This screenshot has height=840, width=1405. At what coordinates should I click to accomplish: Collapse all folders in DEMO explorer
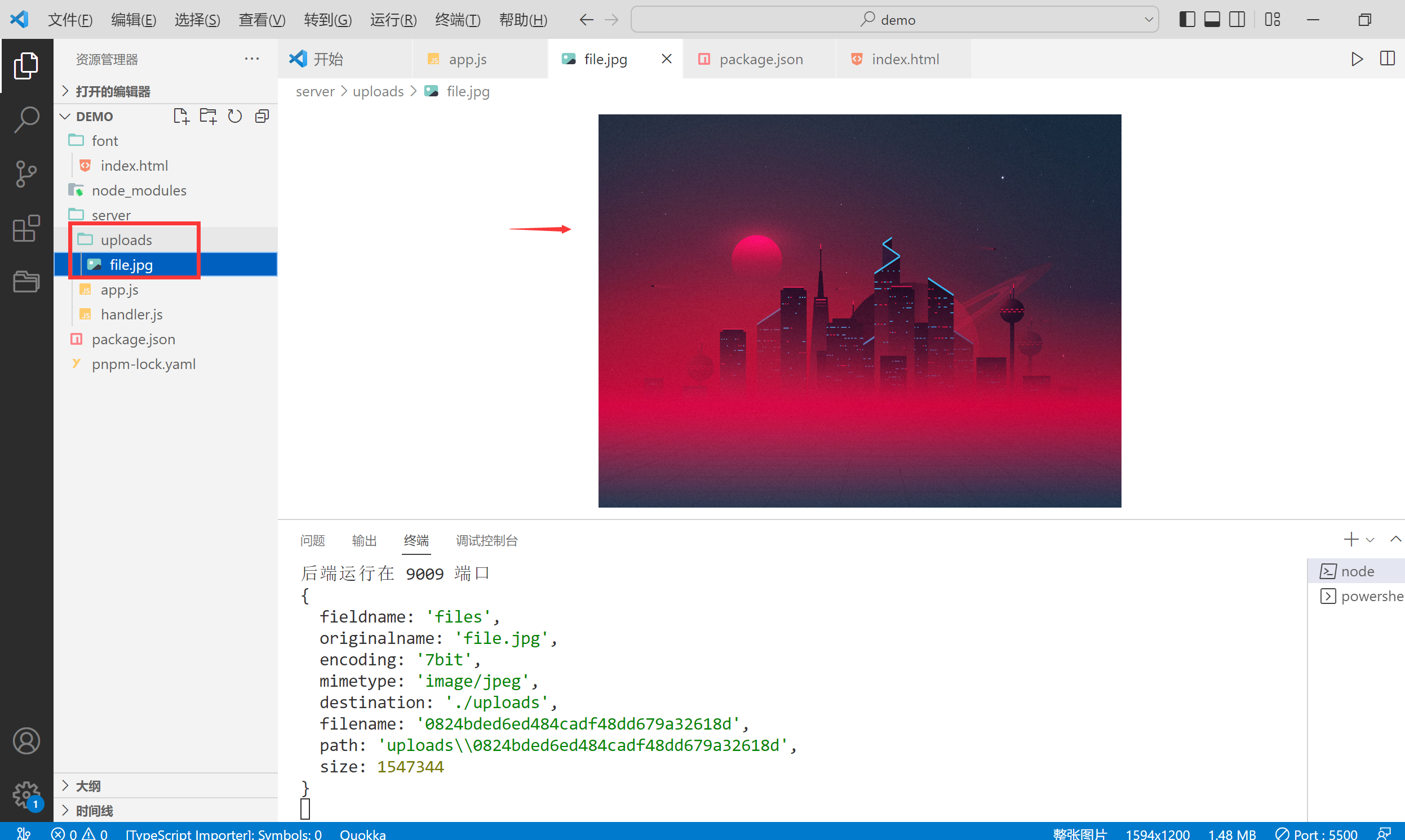262,117
